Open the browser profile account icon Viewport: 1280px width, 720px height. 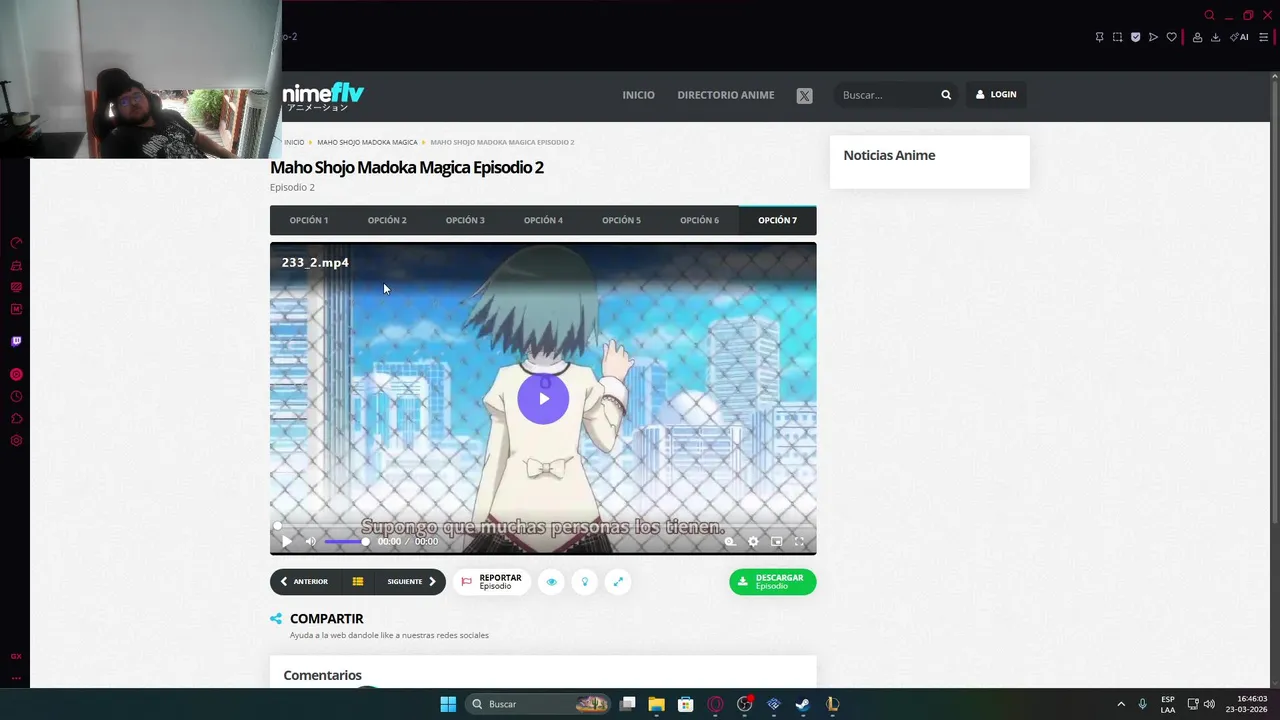click(x=1197, y=37)
